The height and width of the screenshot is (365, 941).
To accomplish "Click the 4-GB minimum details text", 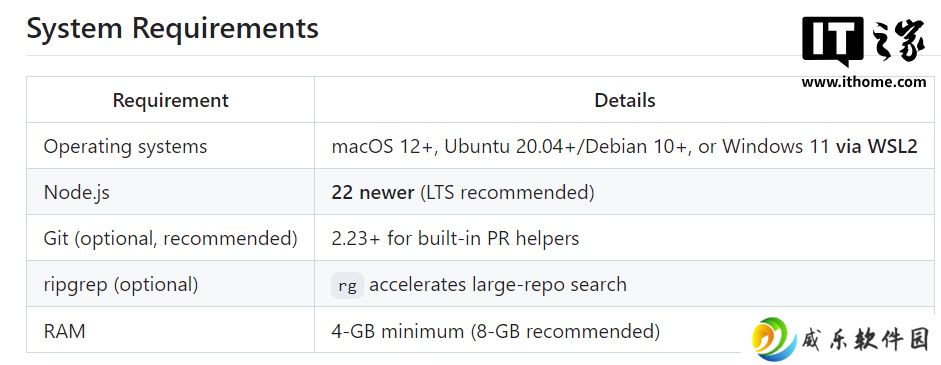I will 495,330.
